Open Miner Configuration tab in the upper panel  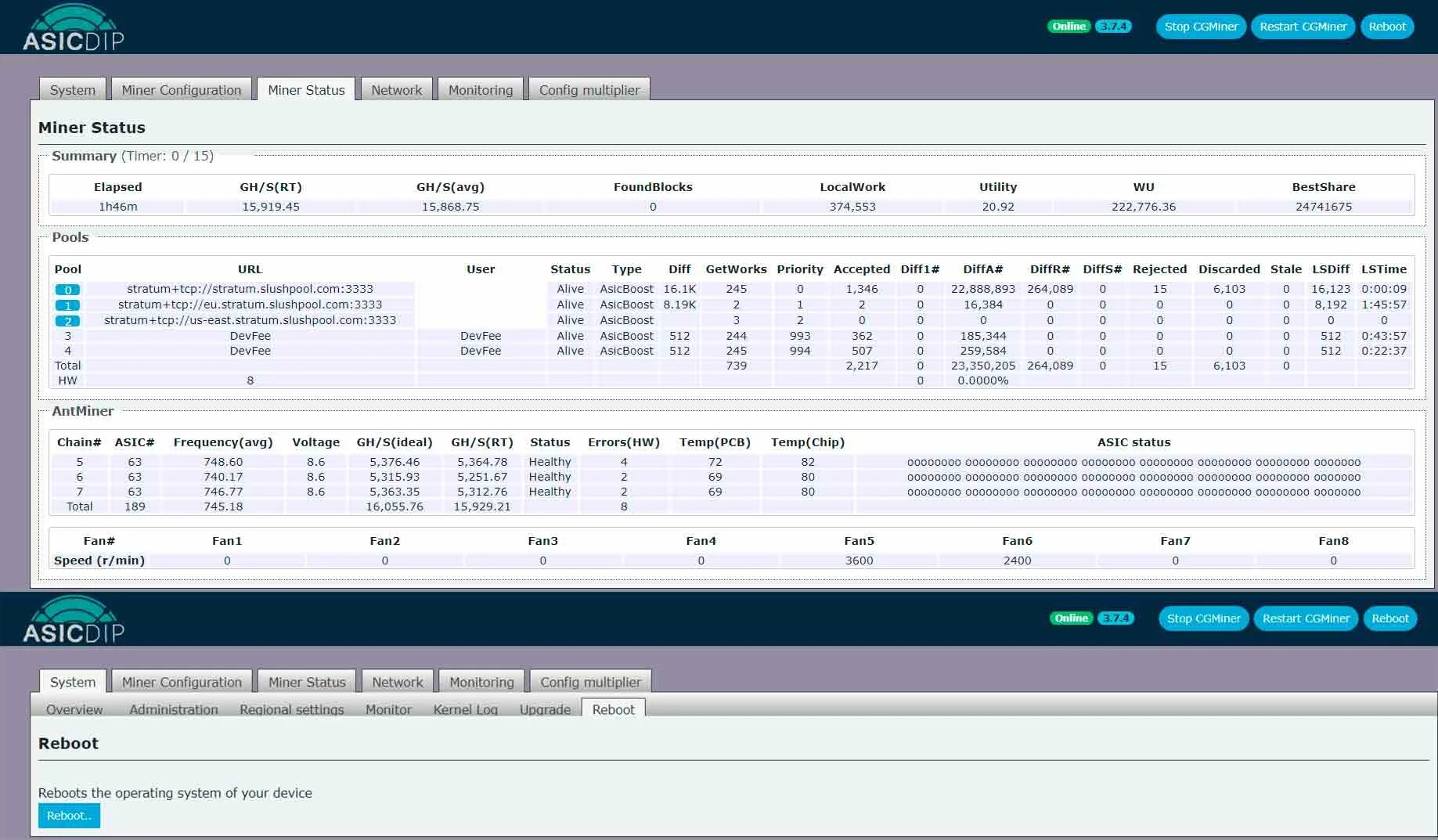[182, 90]
